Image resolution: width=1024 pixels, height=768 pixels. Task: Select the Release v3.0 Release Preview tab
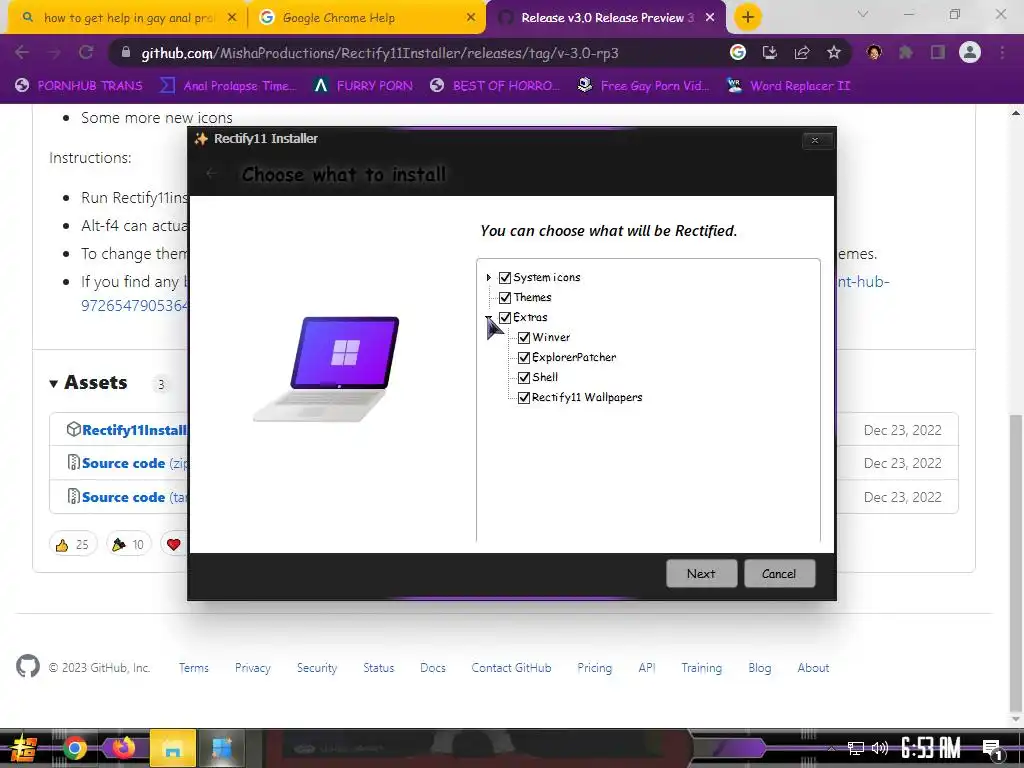point(606,18)
